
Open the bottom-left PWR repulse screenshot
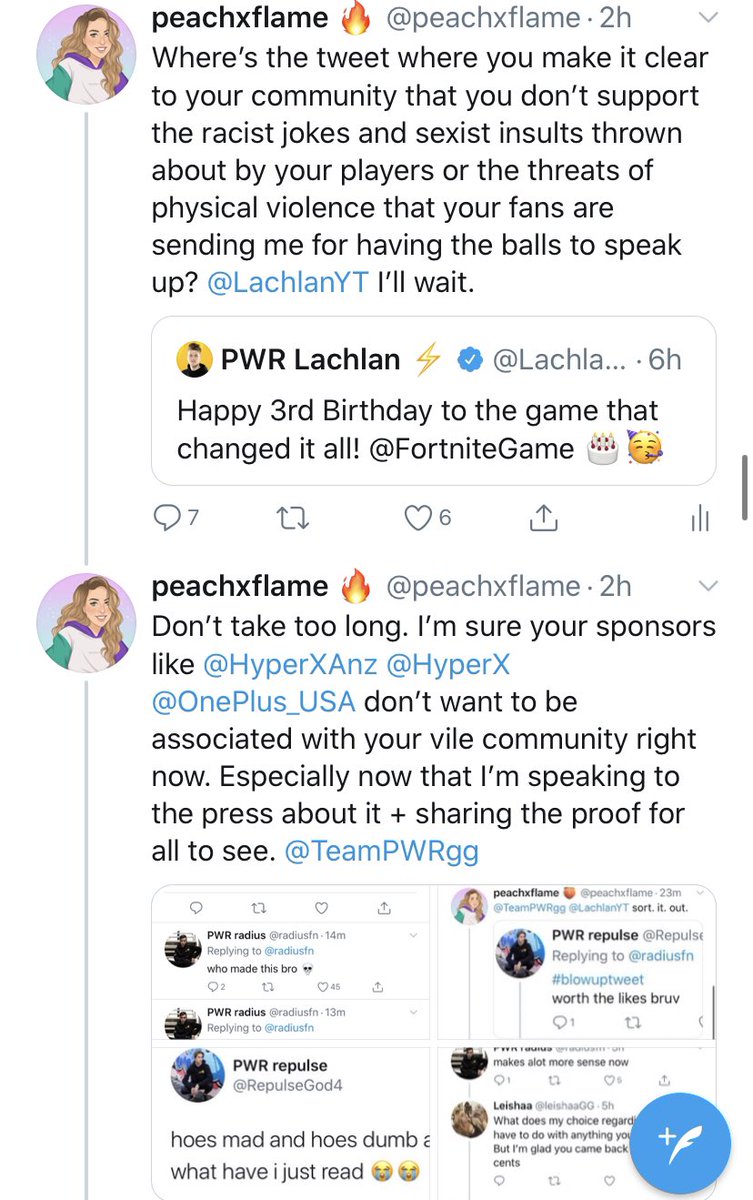tap(291, 1122)
